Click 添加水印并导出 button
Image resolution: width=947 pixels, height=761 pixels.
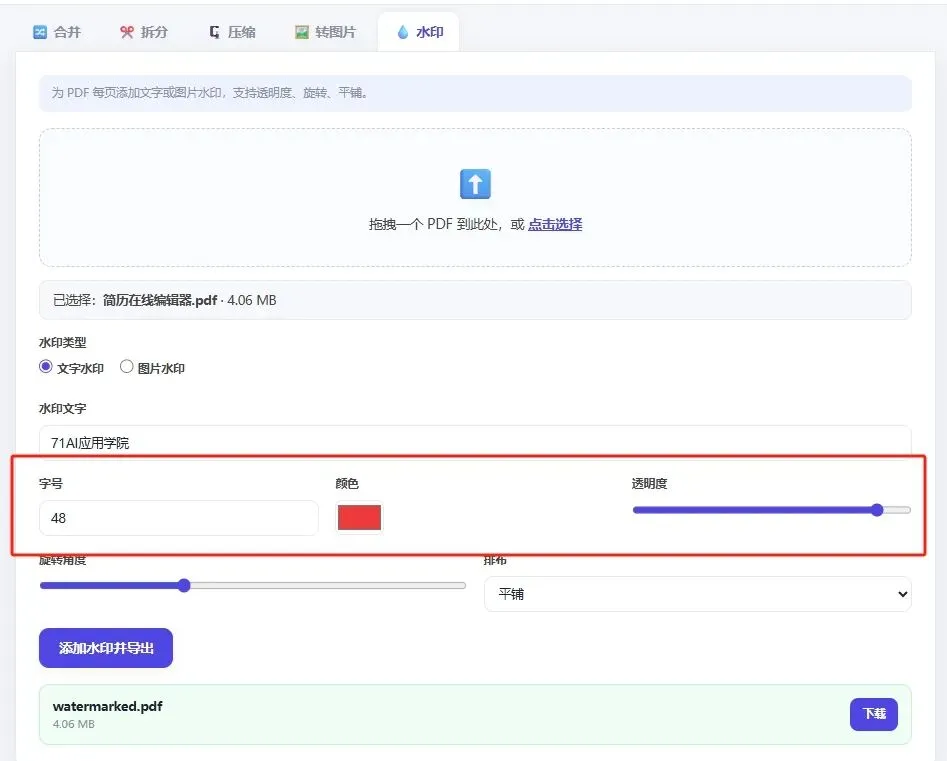pyautogui.click(x=106, y=648)
